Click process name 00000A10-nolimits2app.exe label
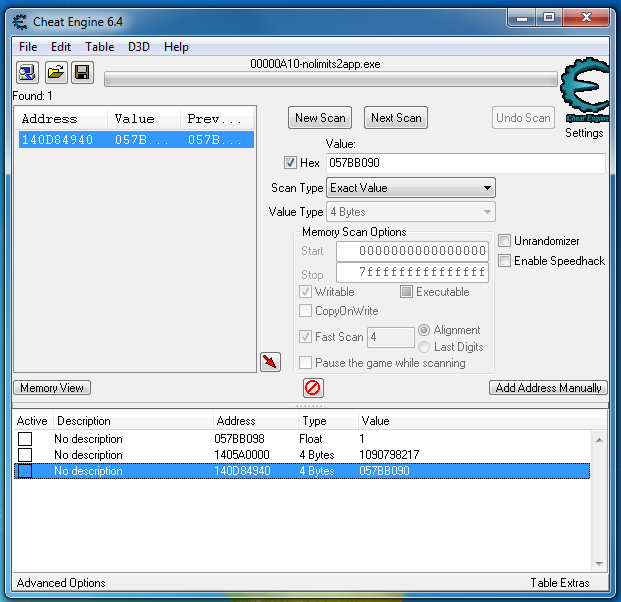 [x=315, y=64]
